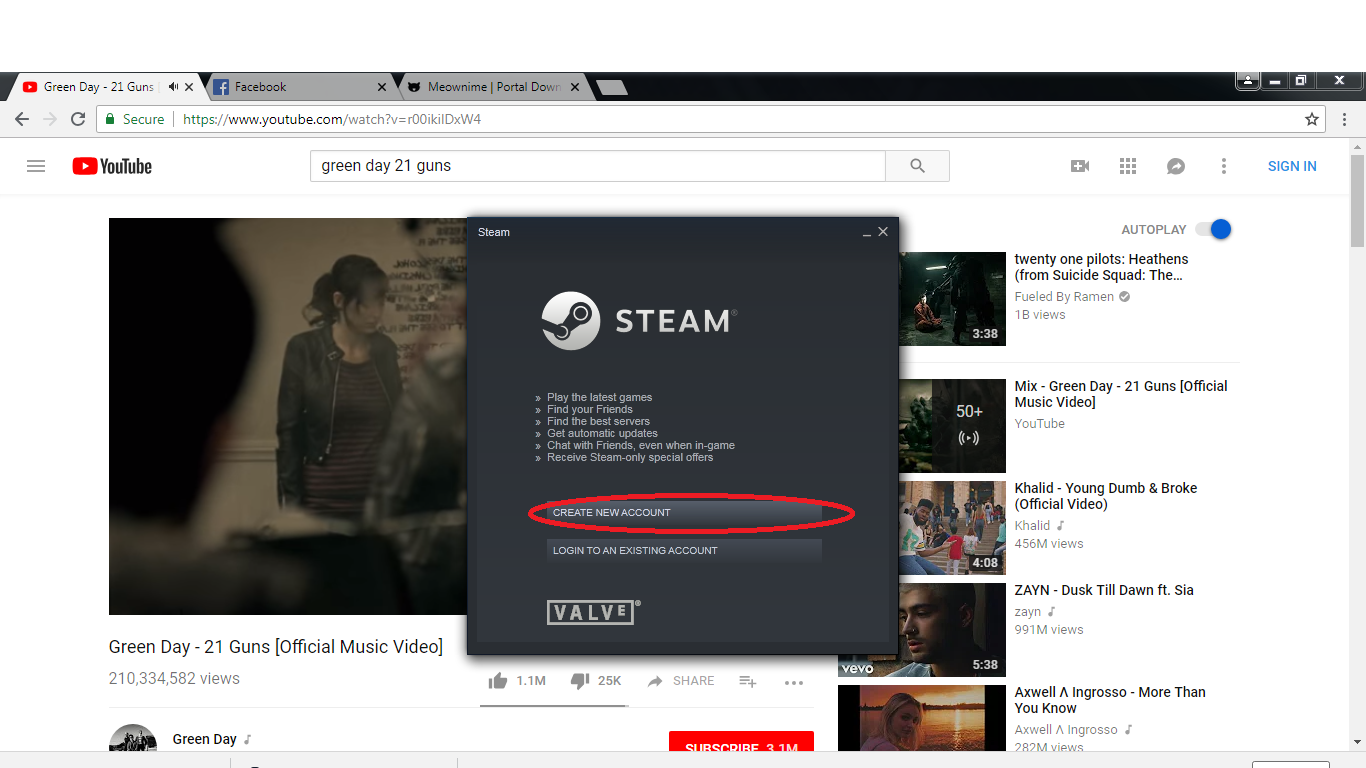Click the search magnifier button
The image size is (1366, 768).
pos(916,166)
